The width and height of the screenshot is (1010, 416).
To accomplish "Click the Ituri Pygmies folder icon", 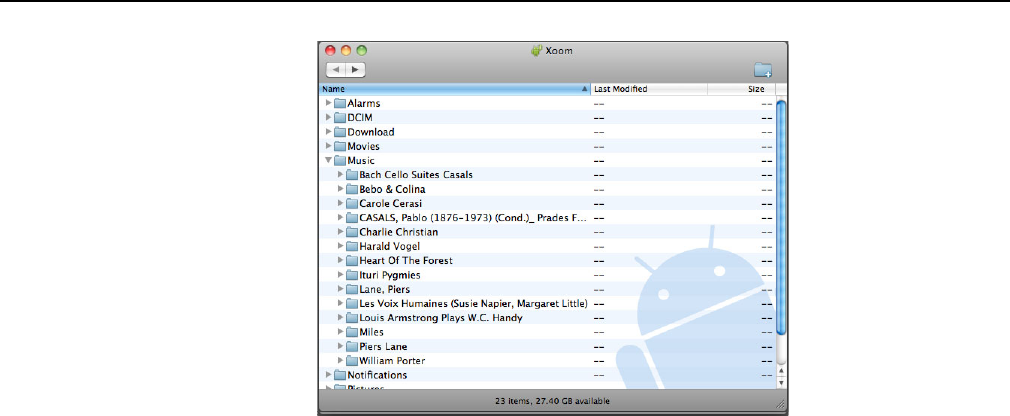I will (x=352, y=275).
